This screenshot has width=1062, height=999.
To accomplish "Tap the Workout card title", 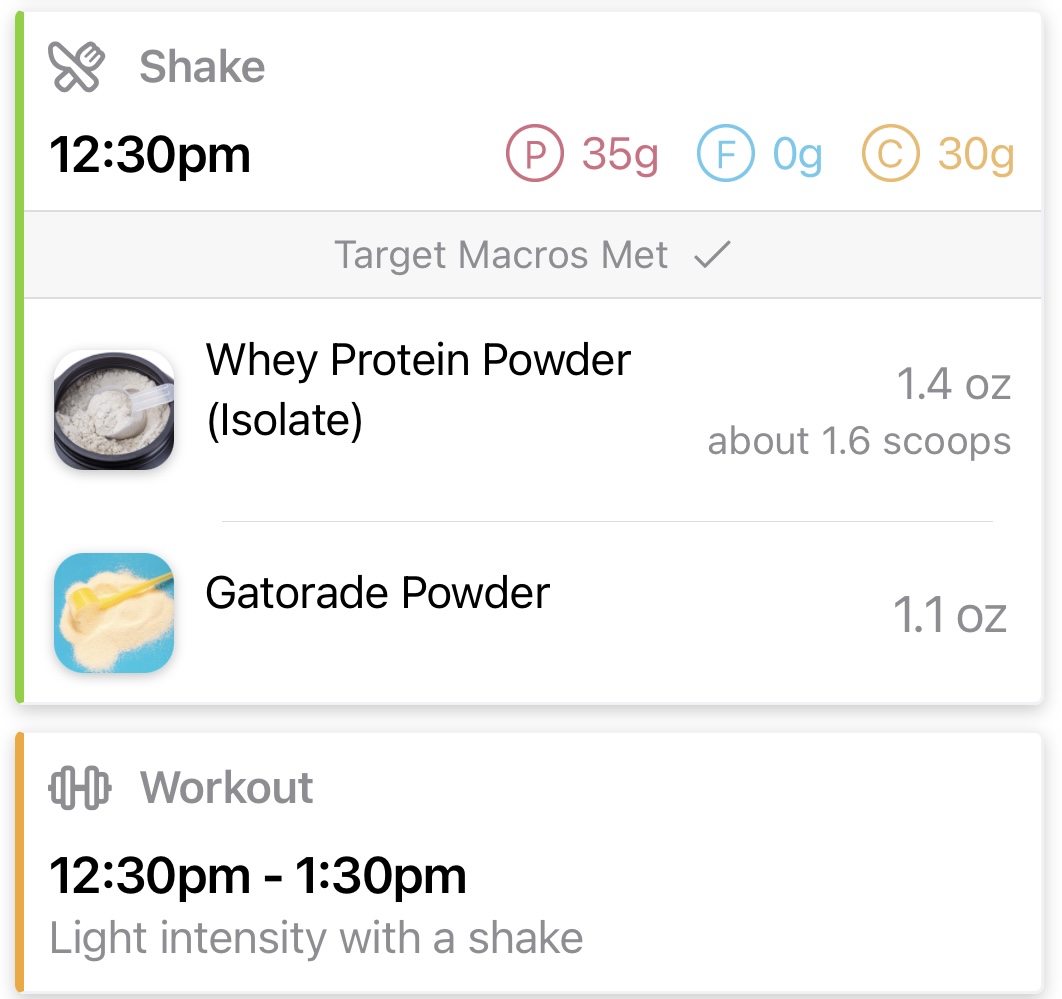I will click(x=227, y=788).
